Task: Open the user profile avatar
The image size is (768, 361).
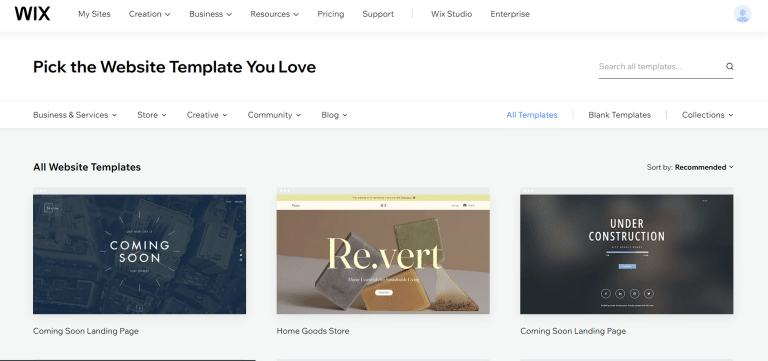Action: point(743,14)
